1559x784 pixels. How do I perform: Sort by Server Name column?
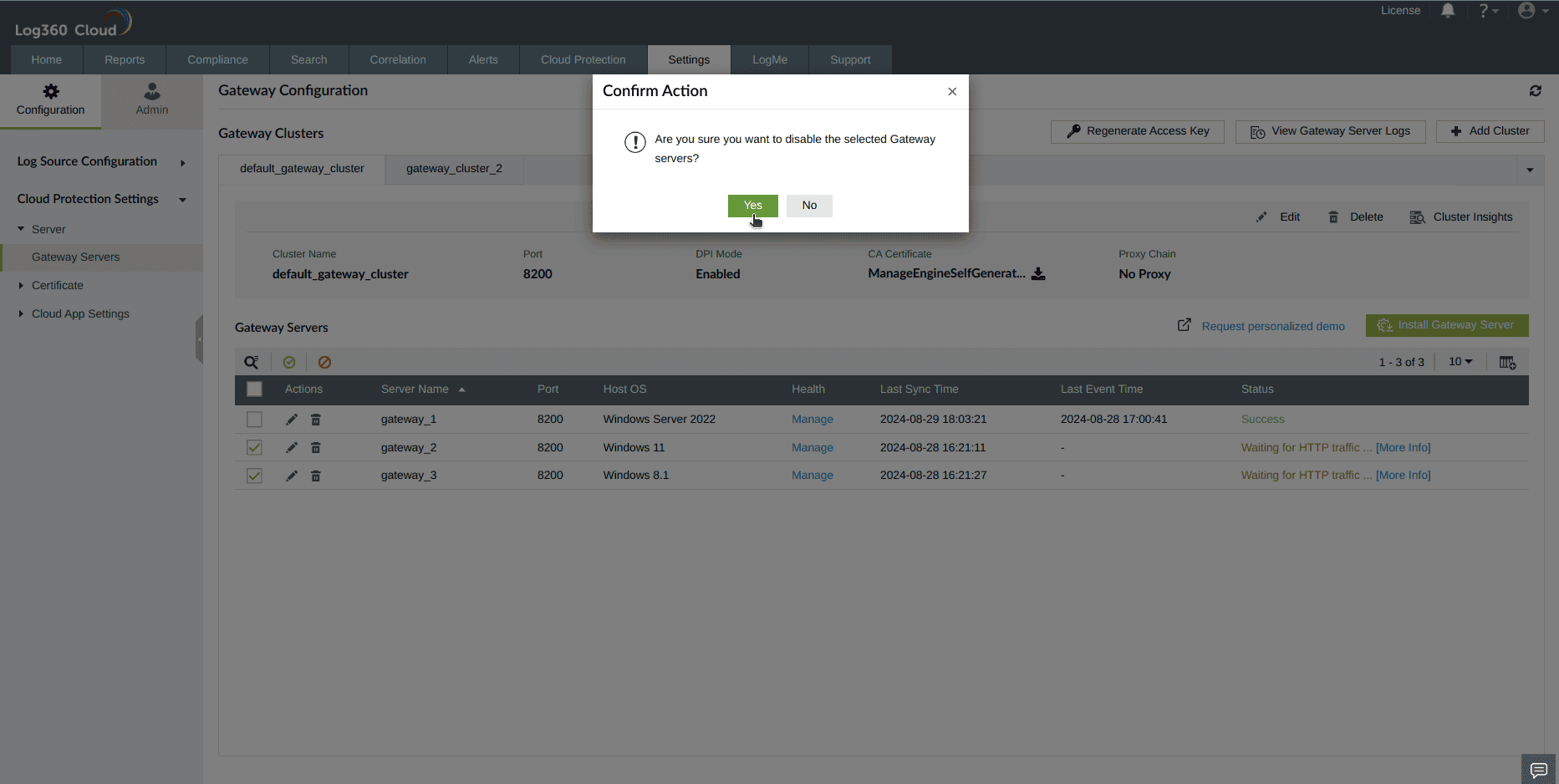click(423, 389)
